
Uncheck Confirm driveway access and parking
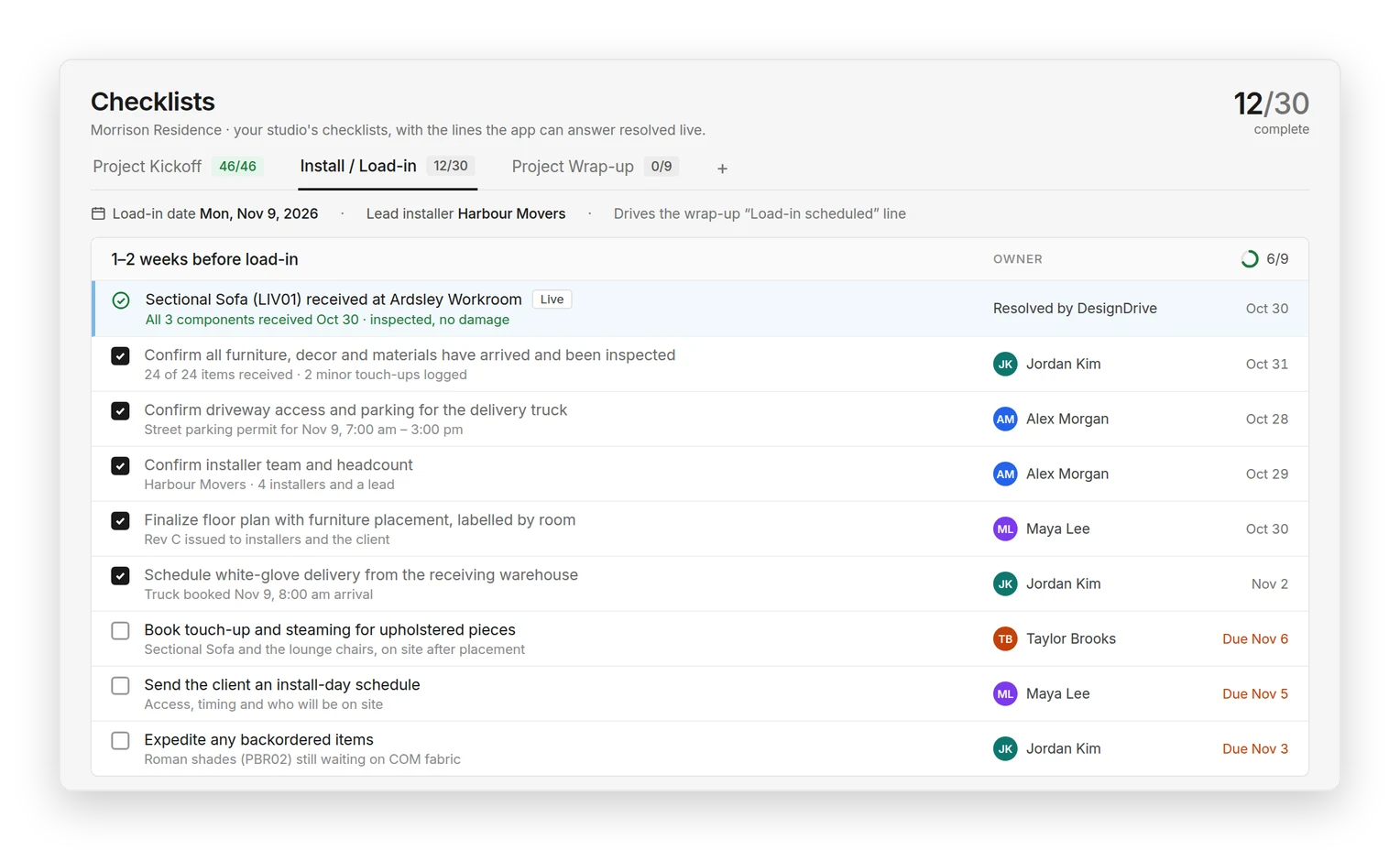tap(120, 411)
